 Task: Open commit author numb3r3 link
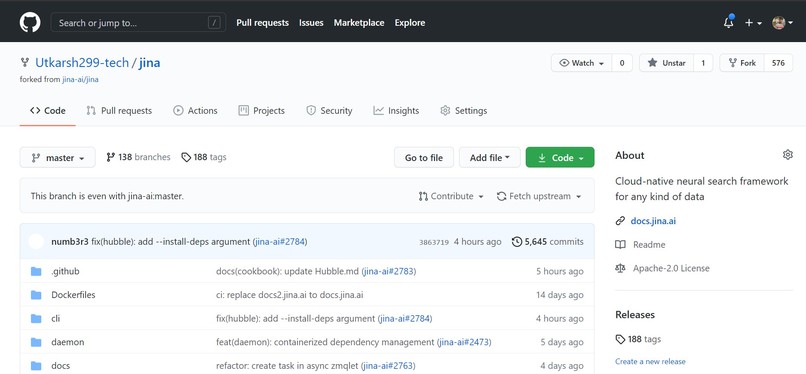(70, 241)
